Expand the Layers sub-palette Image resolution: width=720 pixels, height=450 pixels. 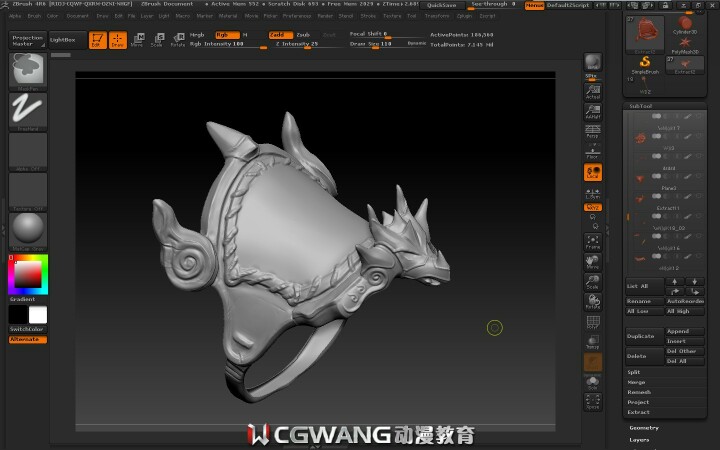point(639,440)
